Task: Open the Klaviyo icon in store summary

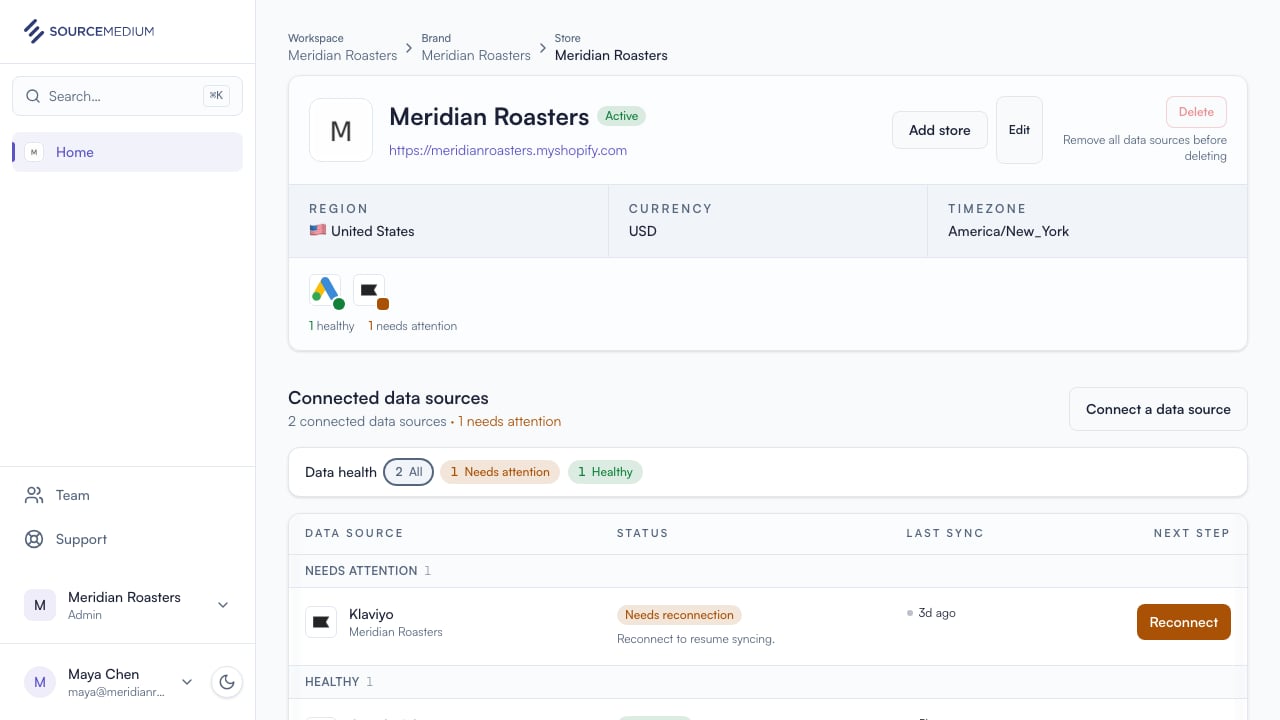Action: (x=370, y=291)
